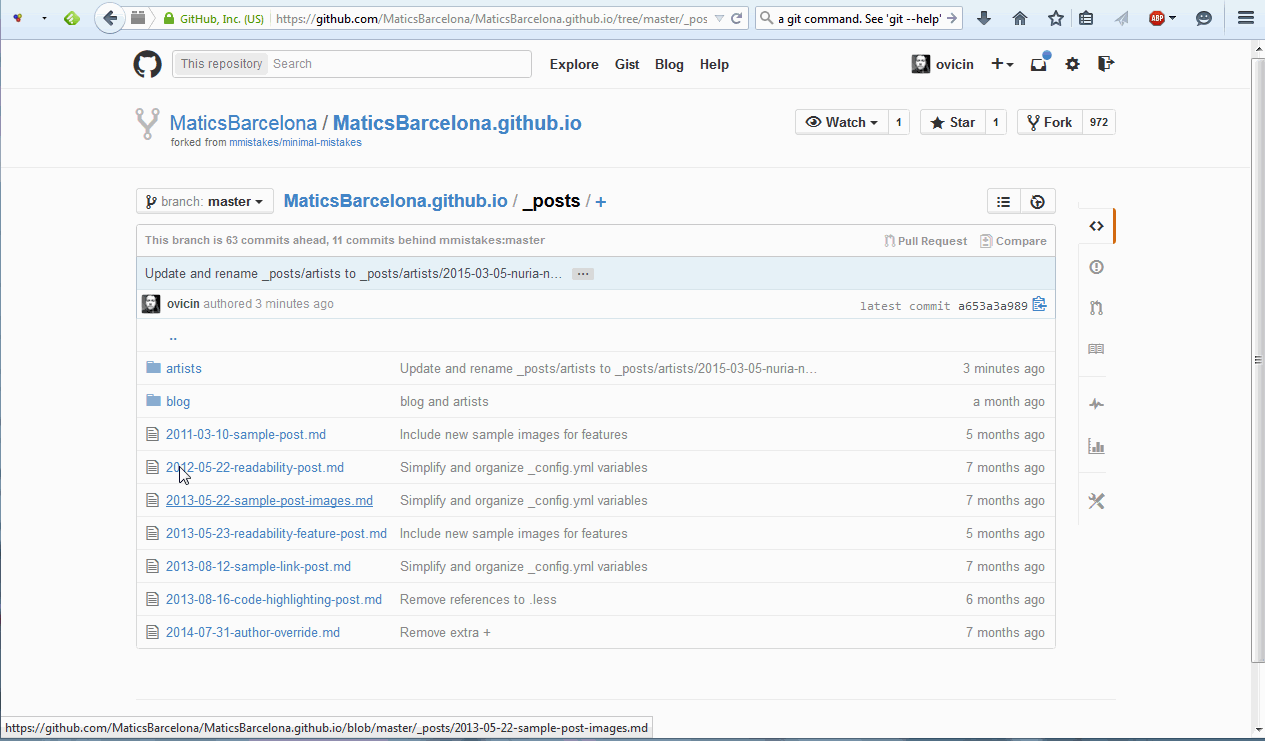Open URL bar history dropdown arrow
The image size is (1265, 741).
tap(719, 18)
